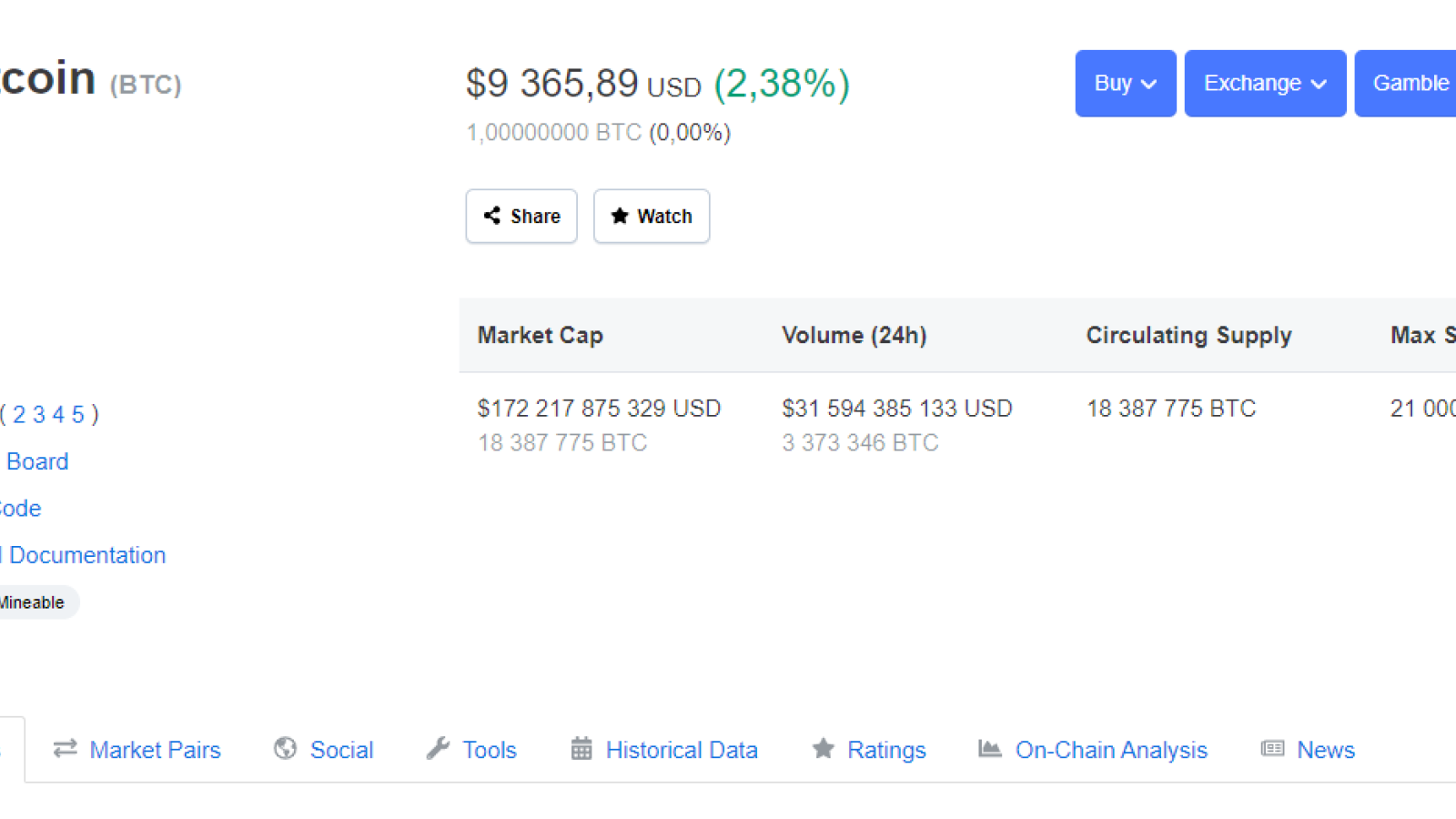The width and height of the screenshot is (1456, 819).
Task: Click 18 387 775 BTC under Market Cap
Action: [x=562, y=443]
